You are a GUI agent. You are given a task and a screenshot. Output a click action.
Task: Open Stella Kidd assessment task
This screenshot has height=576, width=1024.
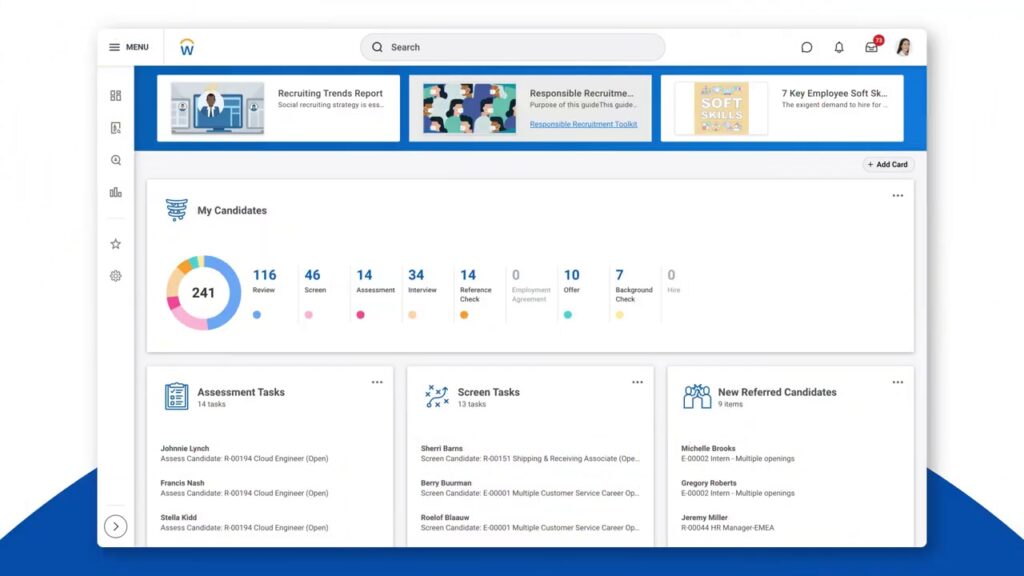[x=244, y=522]
